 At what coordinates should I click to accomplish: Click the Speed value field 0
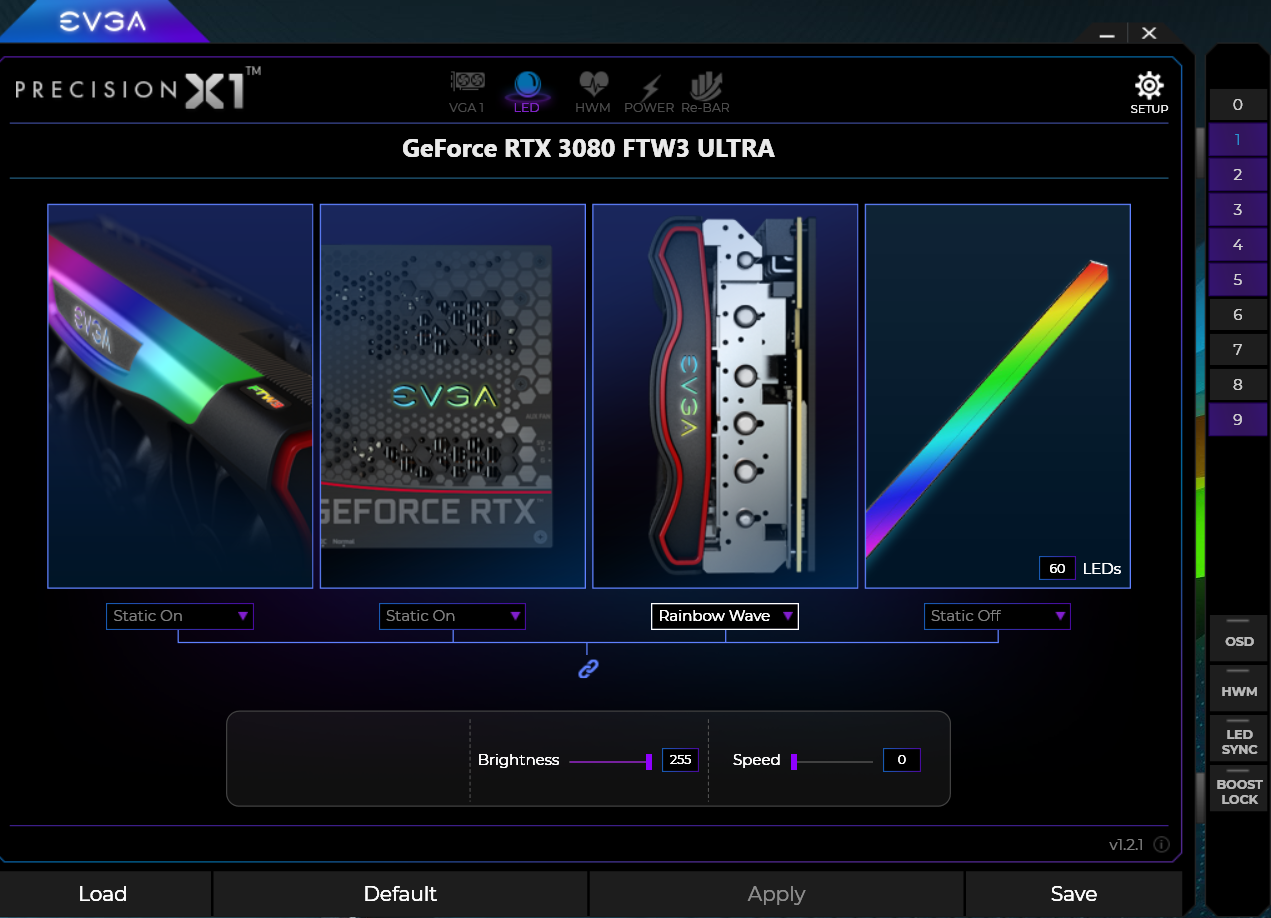click(x=901, y=760)
